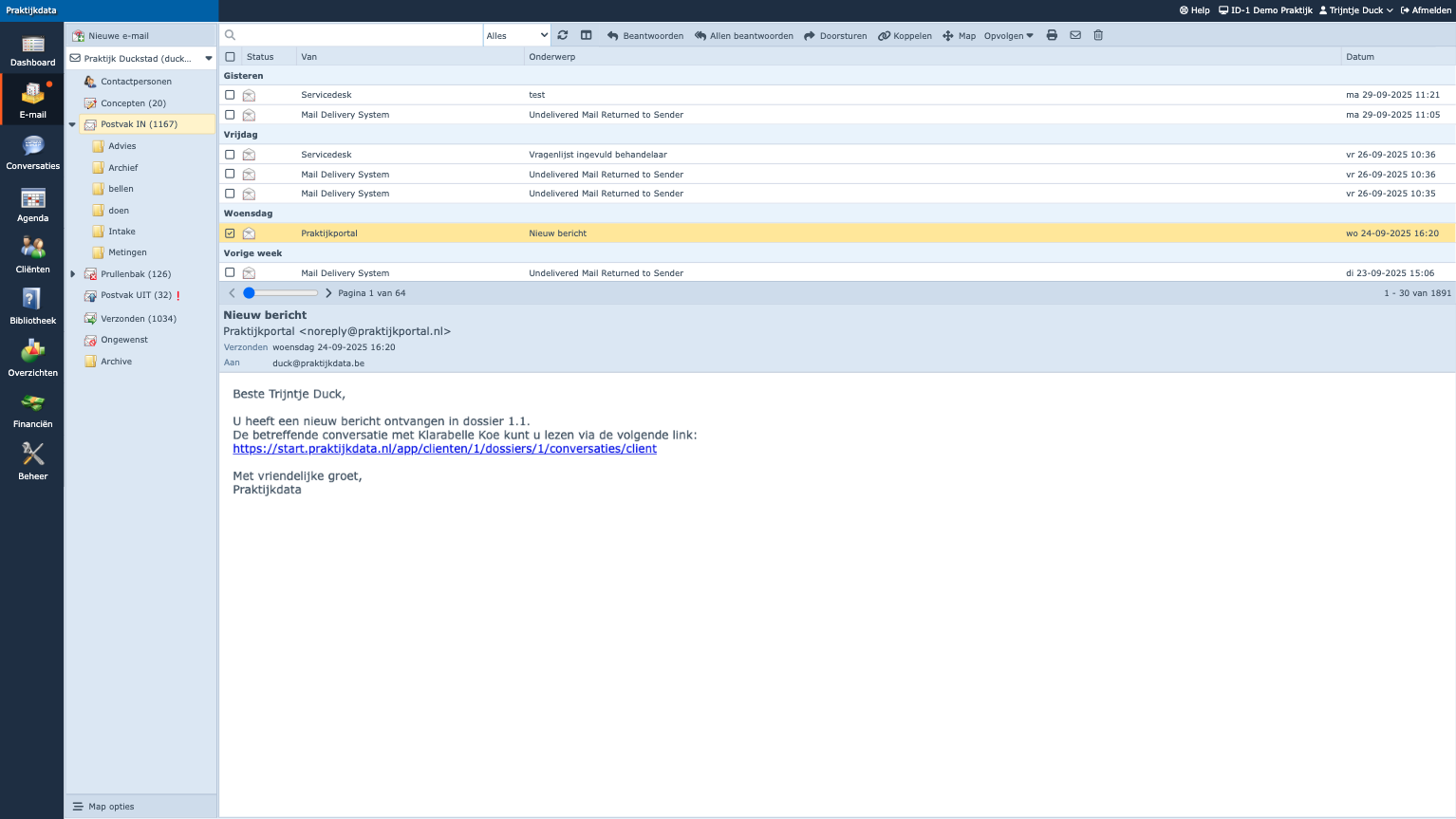Screen dimensions: 1456x819
Task: Click the page navigation slider
Action: click(250, 293)
